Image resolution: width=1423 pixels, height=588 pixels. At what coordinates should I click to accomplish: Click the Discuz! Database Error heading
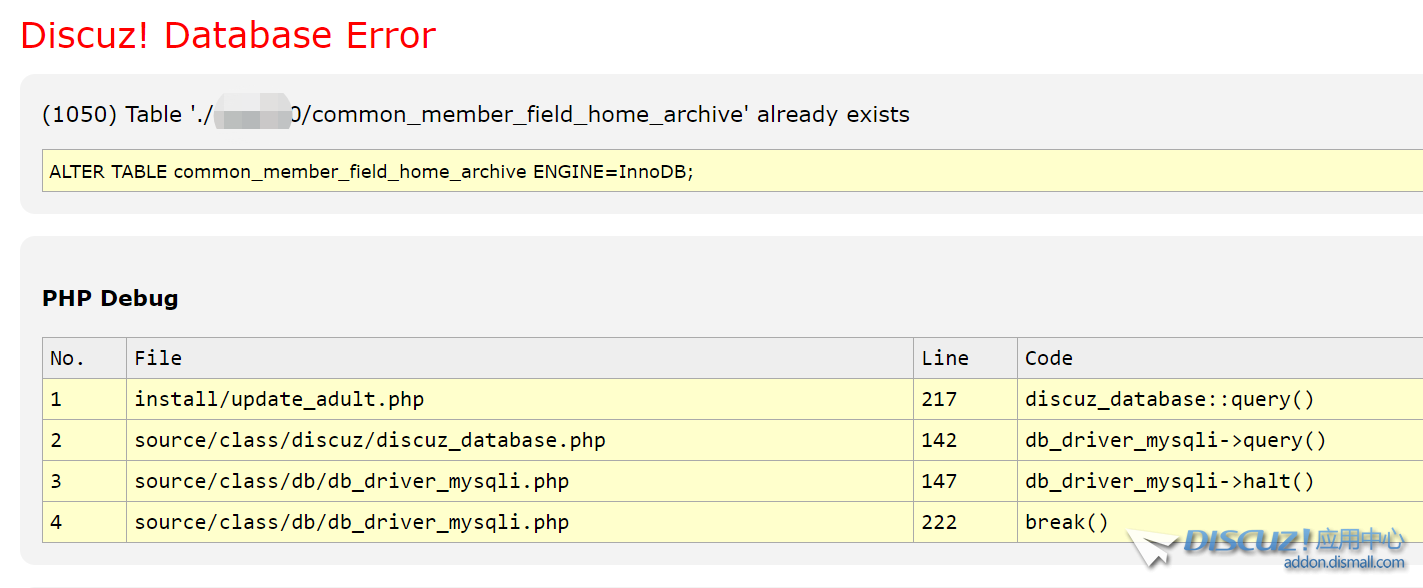point(228,35)
